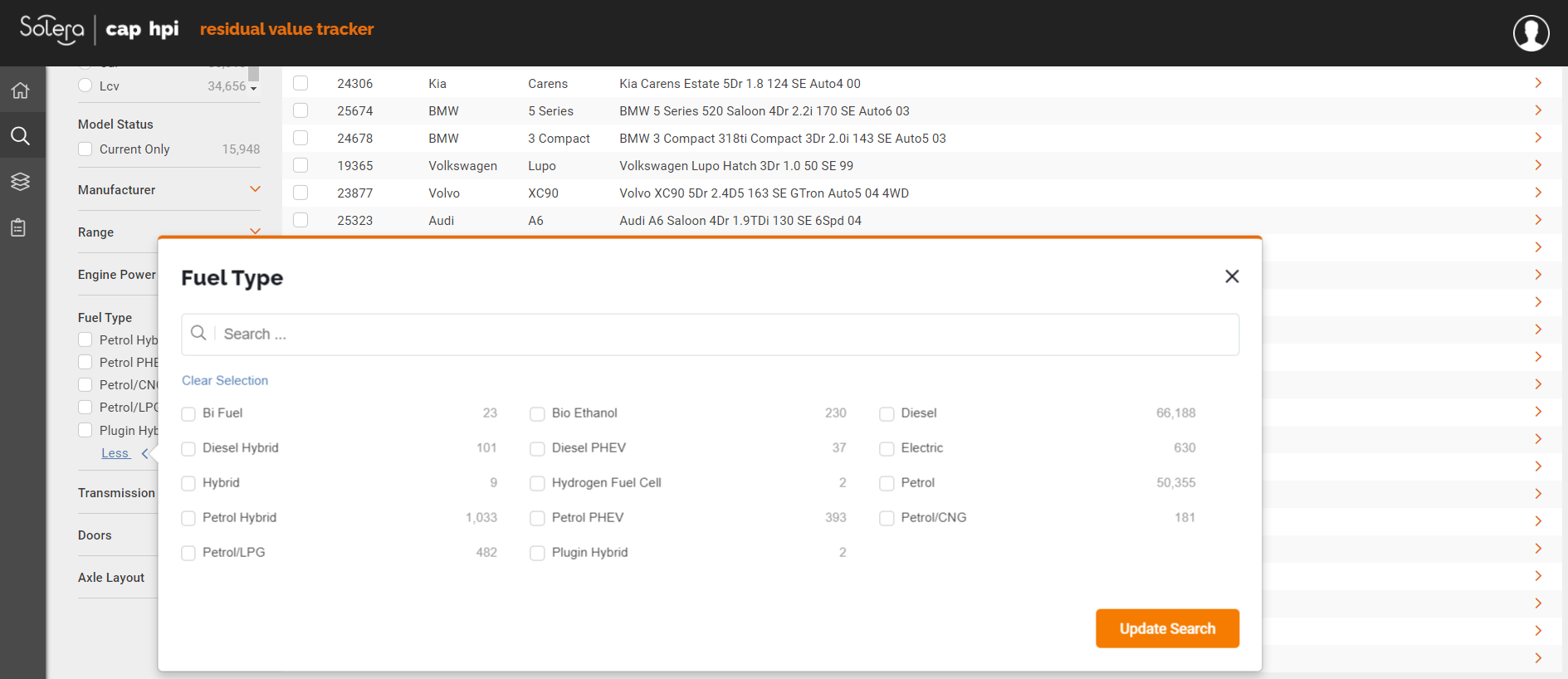Click 'Volkswagen Lupo Hatch 3Dr 1.0 50 SE 99'

736,165
